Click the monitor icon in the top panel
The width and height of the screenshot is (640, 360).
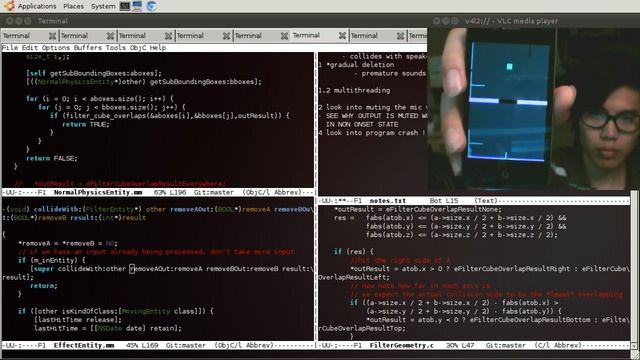pos(138,6)
